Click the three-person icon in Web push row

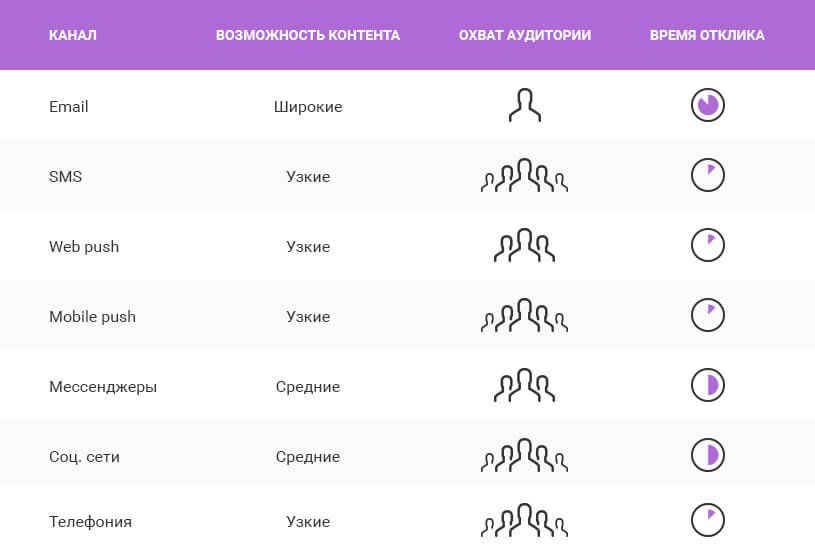(524, 245)
